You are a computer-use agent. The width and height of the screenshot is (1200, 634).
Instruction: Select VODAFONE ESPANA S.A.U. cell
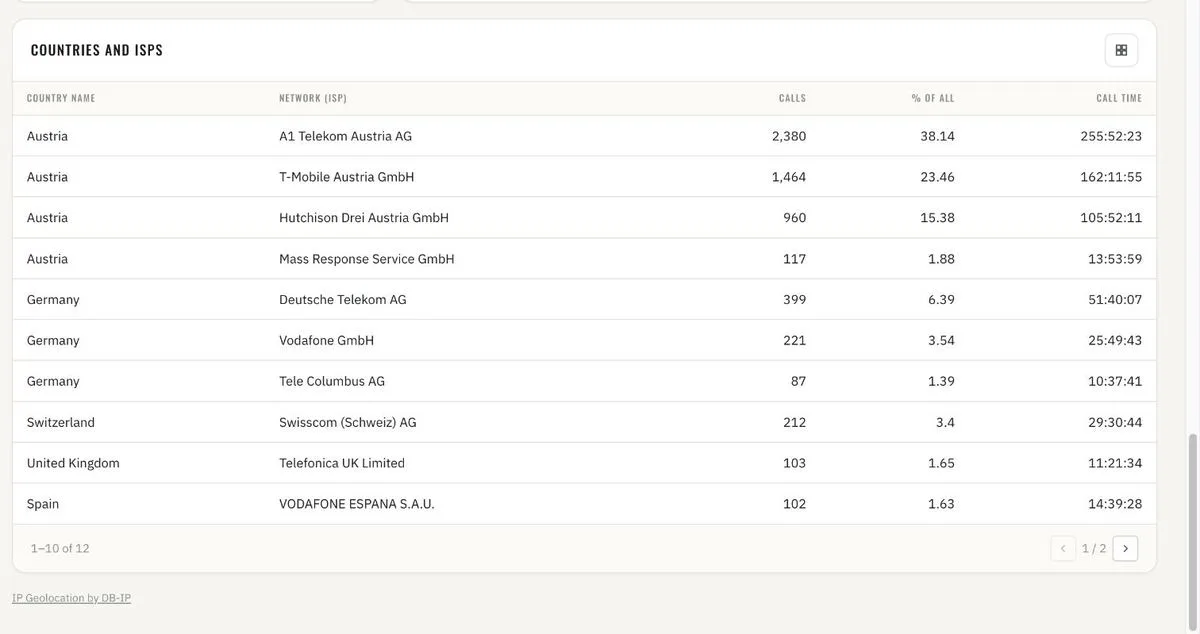(x=357, y=505)
